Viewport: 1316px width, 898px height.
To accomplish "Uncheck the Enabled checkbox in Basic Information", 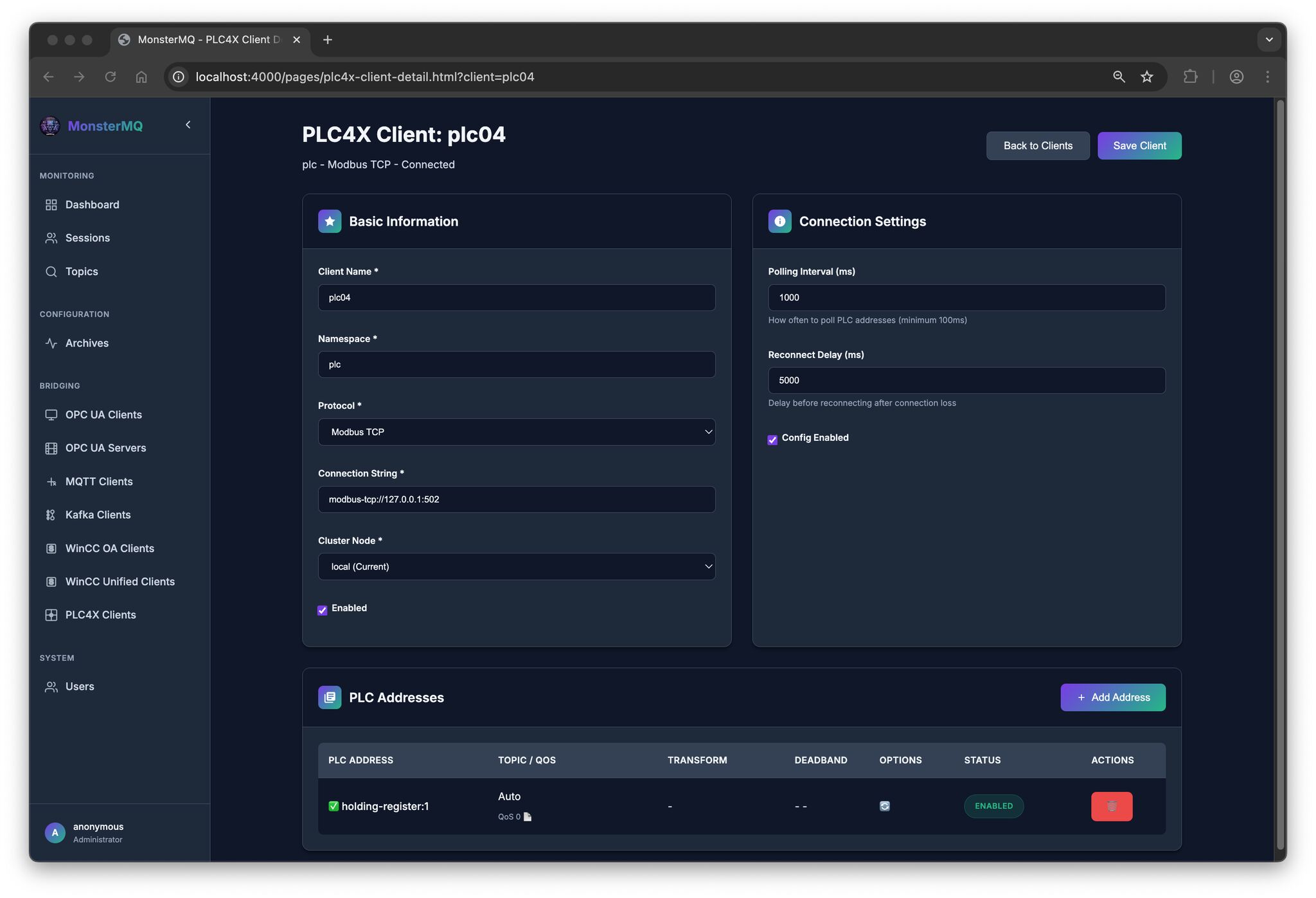I will pyautogui.click(x=323, y=610).
